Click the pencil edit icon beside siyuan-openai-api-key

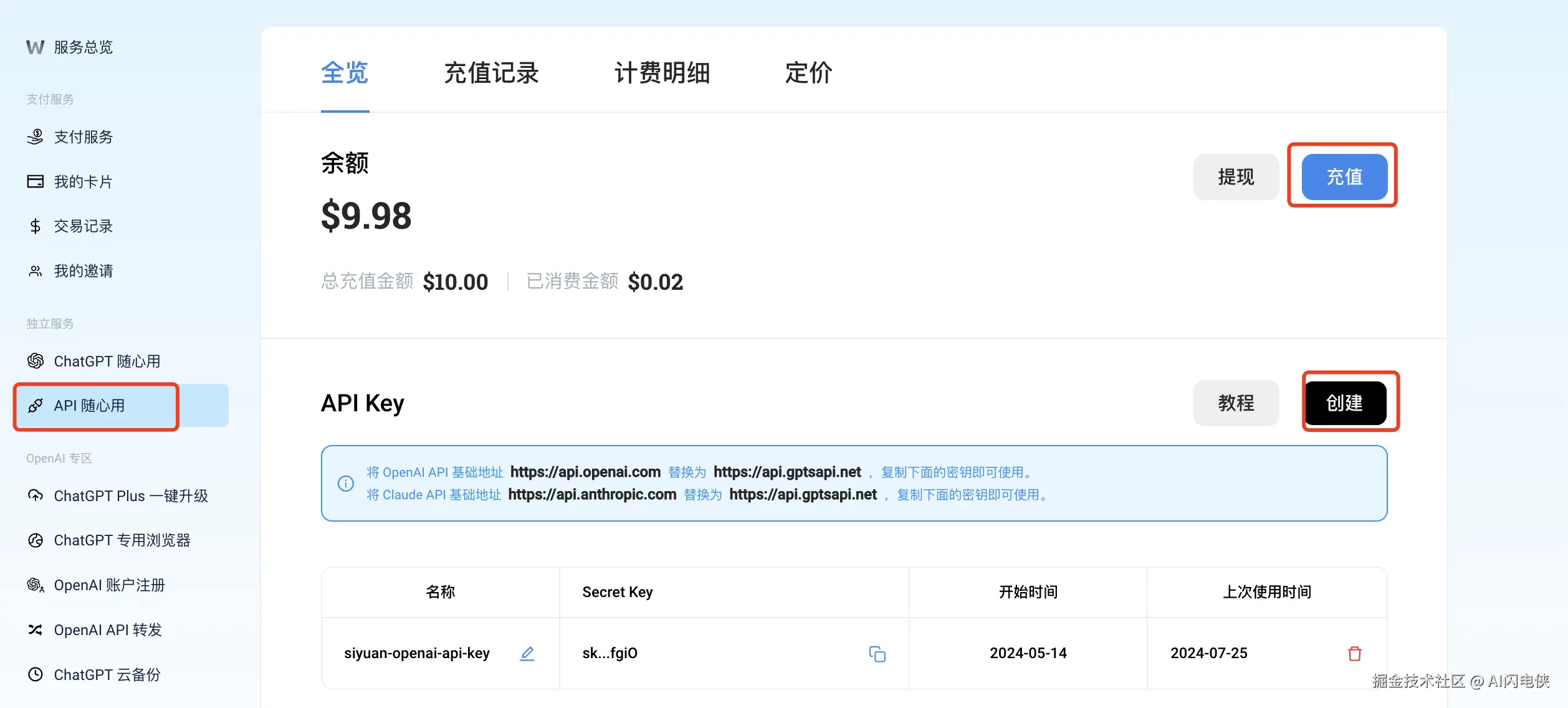[x=527, y=653]
